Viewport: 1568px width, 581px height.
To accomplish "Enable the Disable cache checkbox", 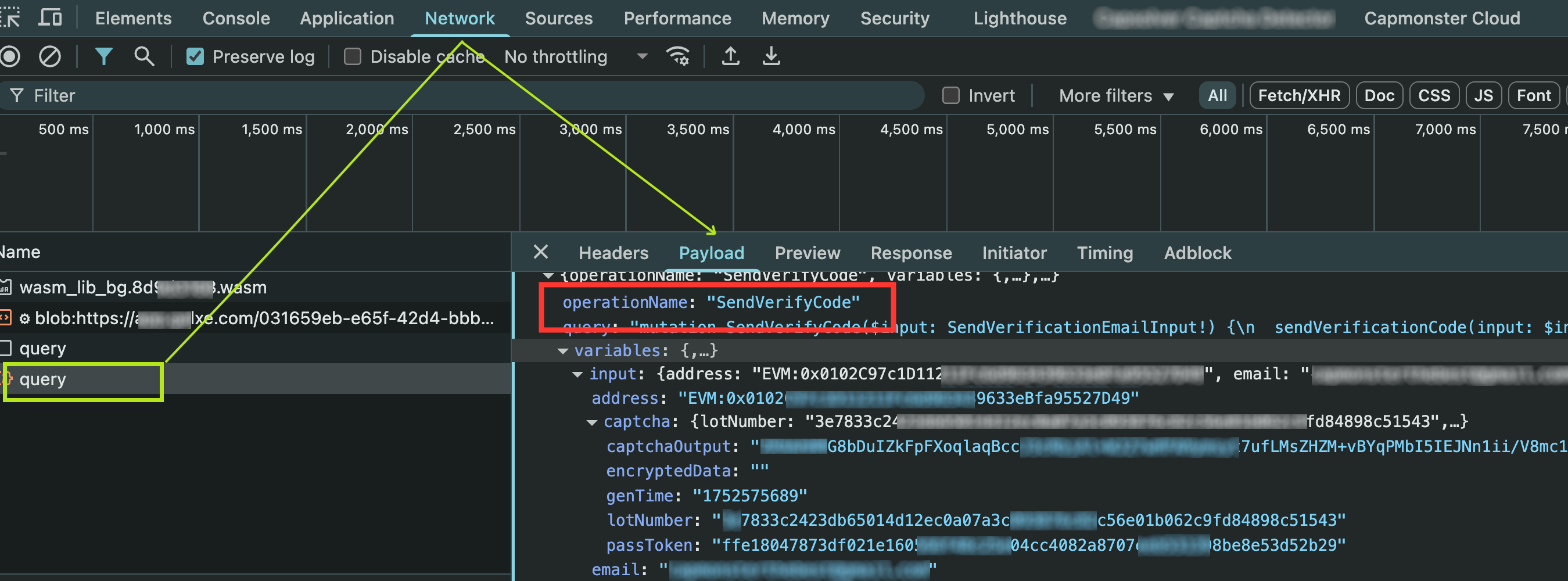I will point(353,56).
